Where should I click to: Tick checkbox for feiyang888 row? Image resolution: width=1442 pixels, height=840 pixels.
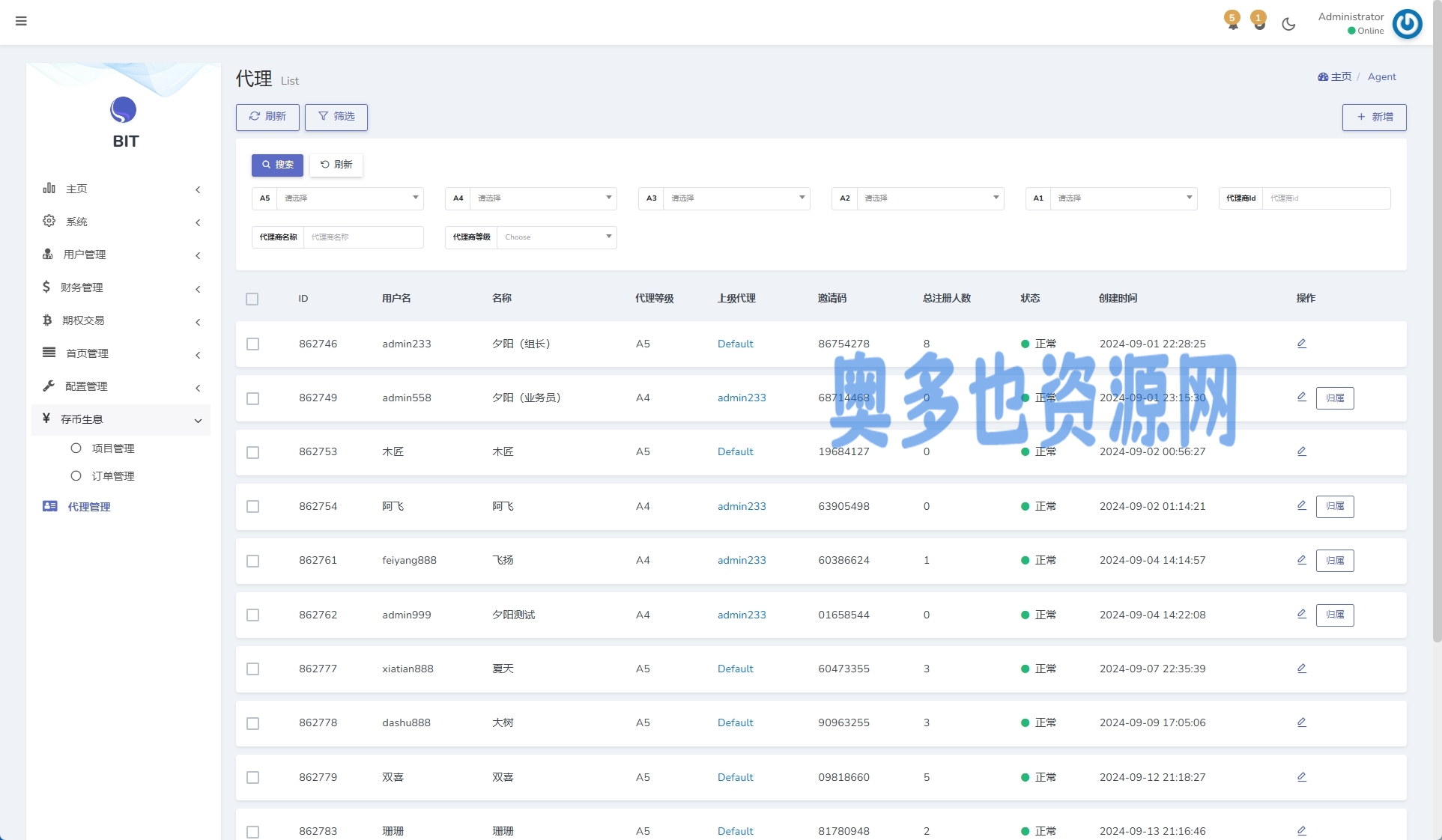[253, 561]
